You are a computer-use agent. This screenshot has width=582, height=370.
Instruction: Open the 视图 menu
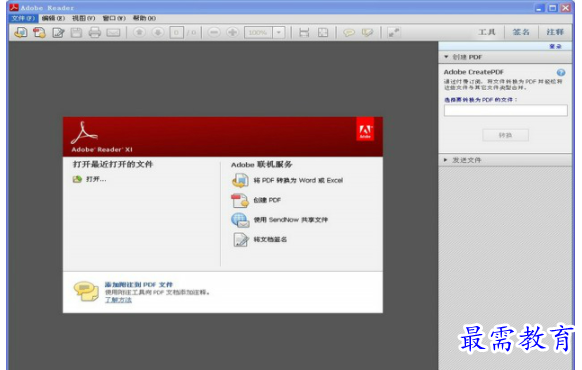pos(84,18)
